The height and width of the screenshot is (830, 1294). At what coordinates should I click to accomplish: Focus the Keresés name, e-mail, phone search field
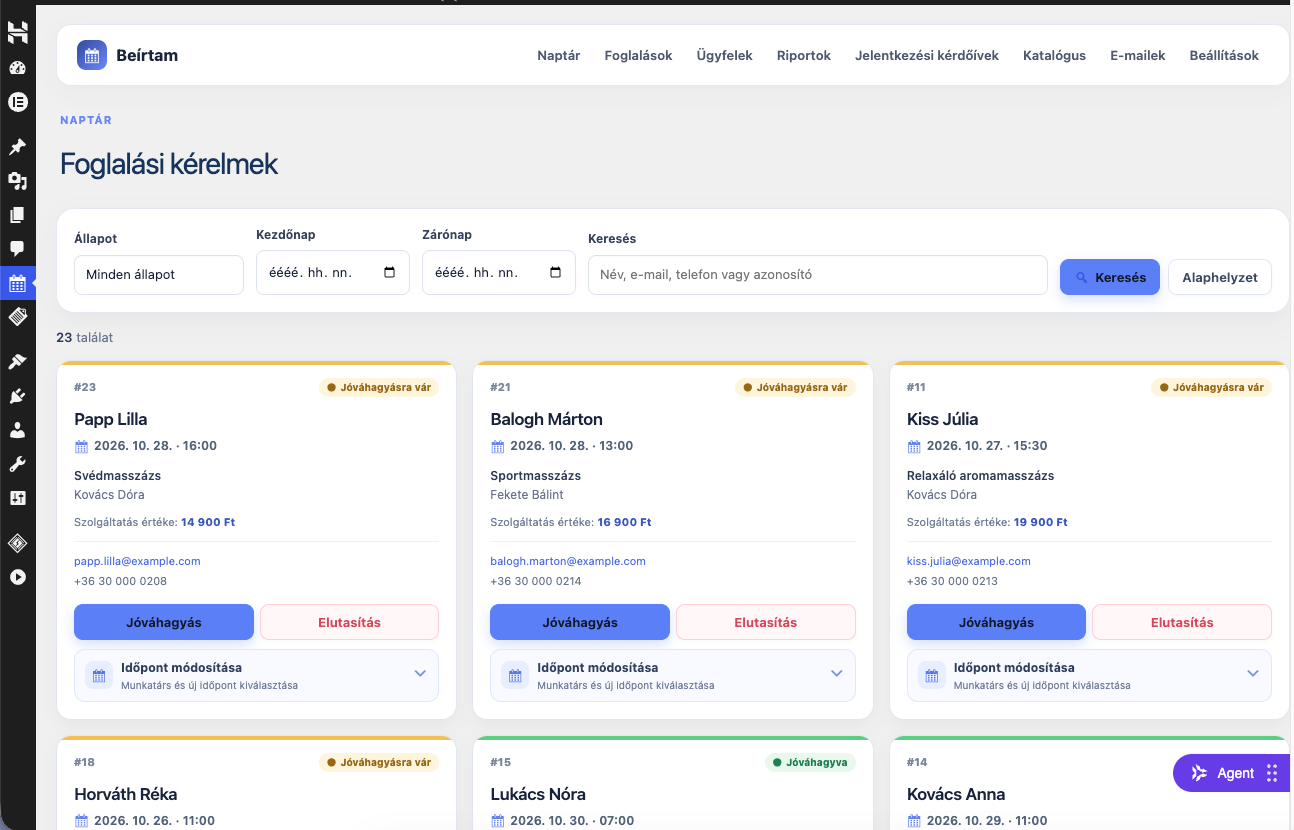pos(818,275)
